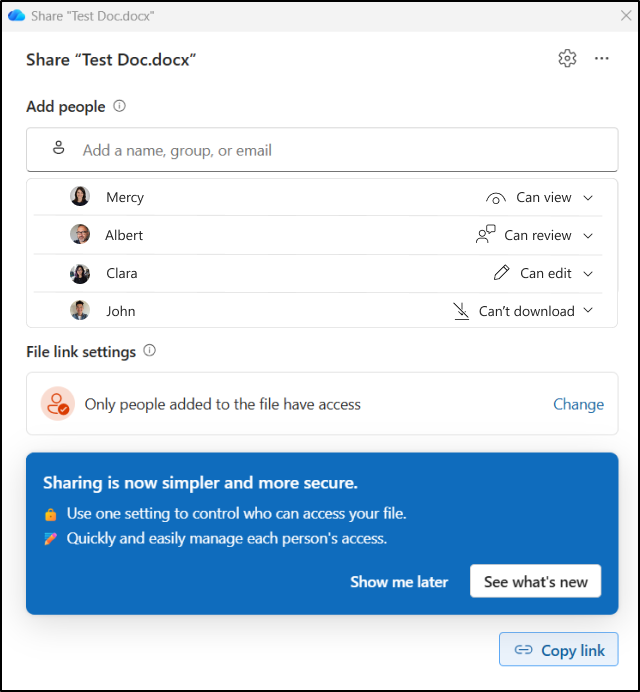Viewport: 640px width, 692px height.
Task: Click the person icon in the name field
Action: point(59,147)
